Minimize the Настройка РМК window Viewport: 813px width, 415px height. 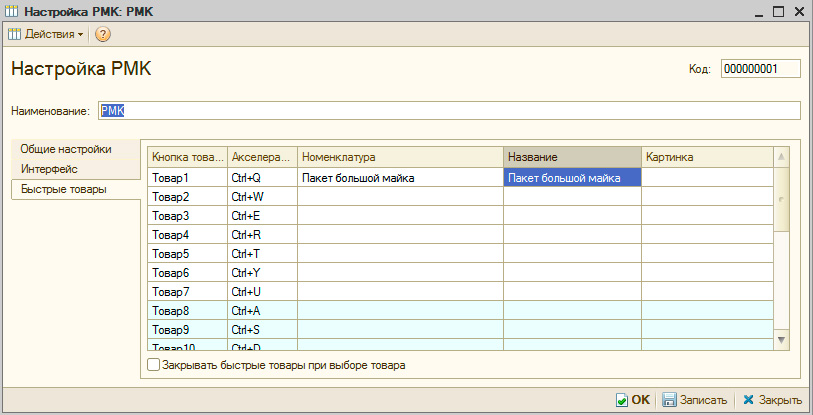coord(760,11)
